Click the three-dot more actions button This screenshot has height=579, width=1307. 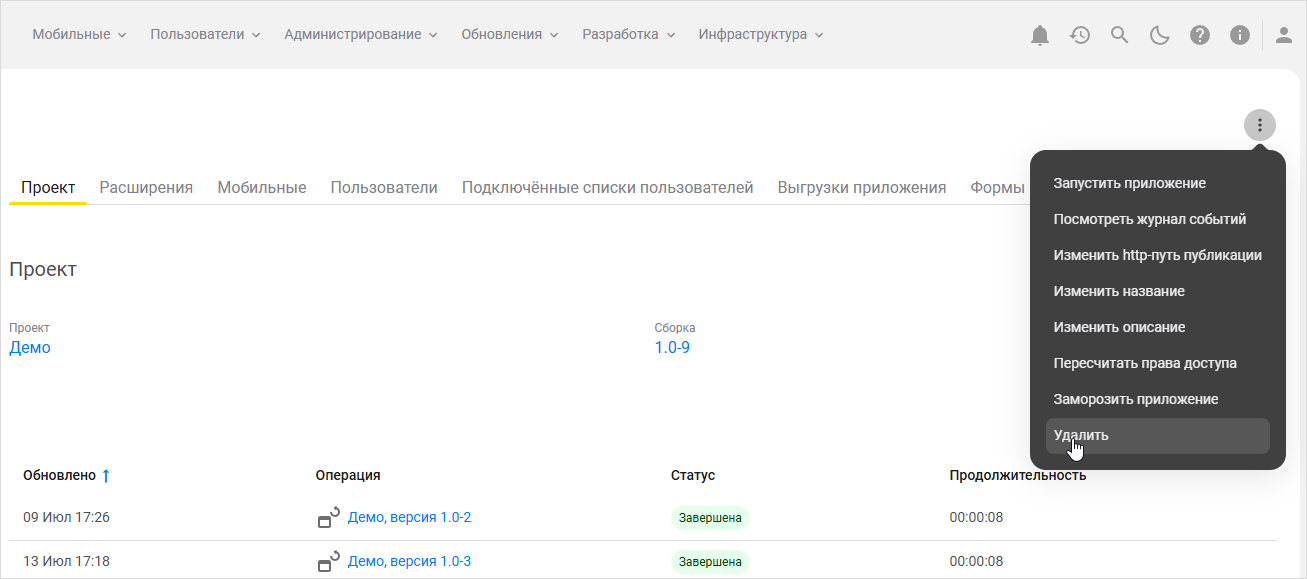point(1260,125)
